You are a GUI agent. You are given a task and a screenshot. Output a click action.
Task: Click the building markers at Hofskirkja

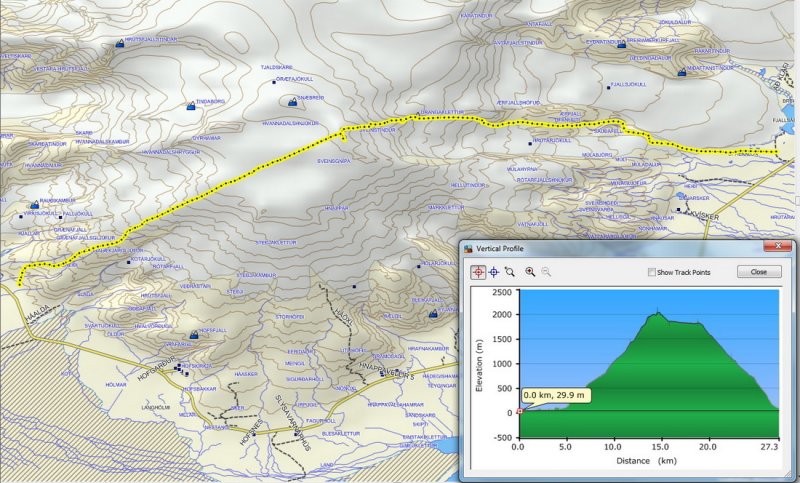179,368
